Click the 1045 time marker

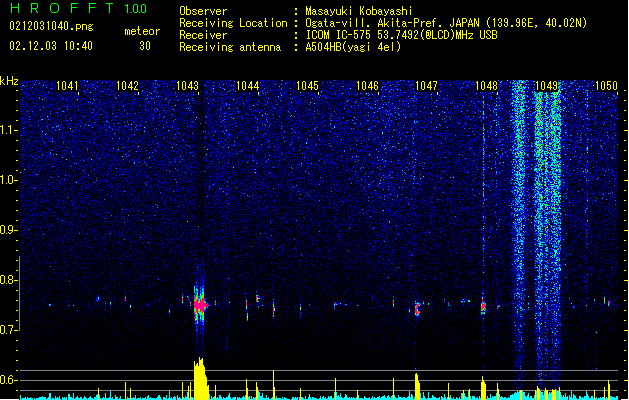tap(307, 86)
